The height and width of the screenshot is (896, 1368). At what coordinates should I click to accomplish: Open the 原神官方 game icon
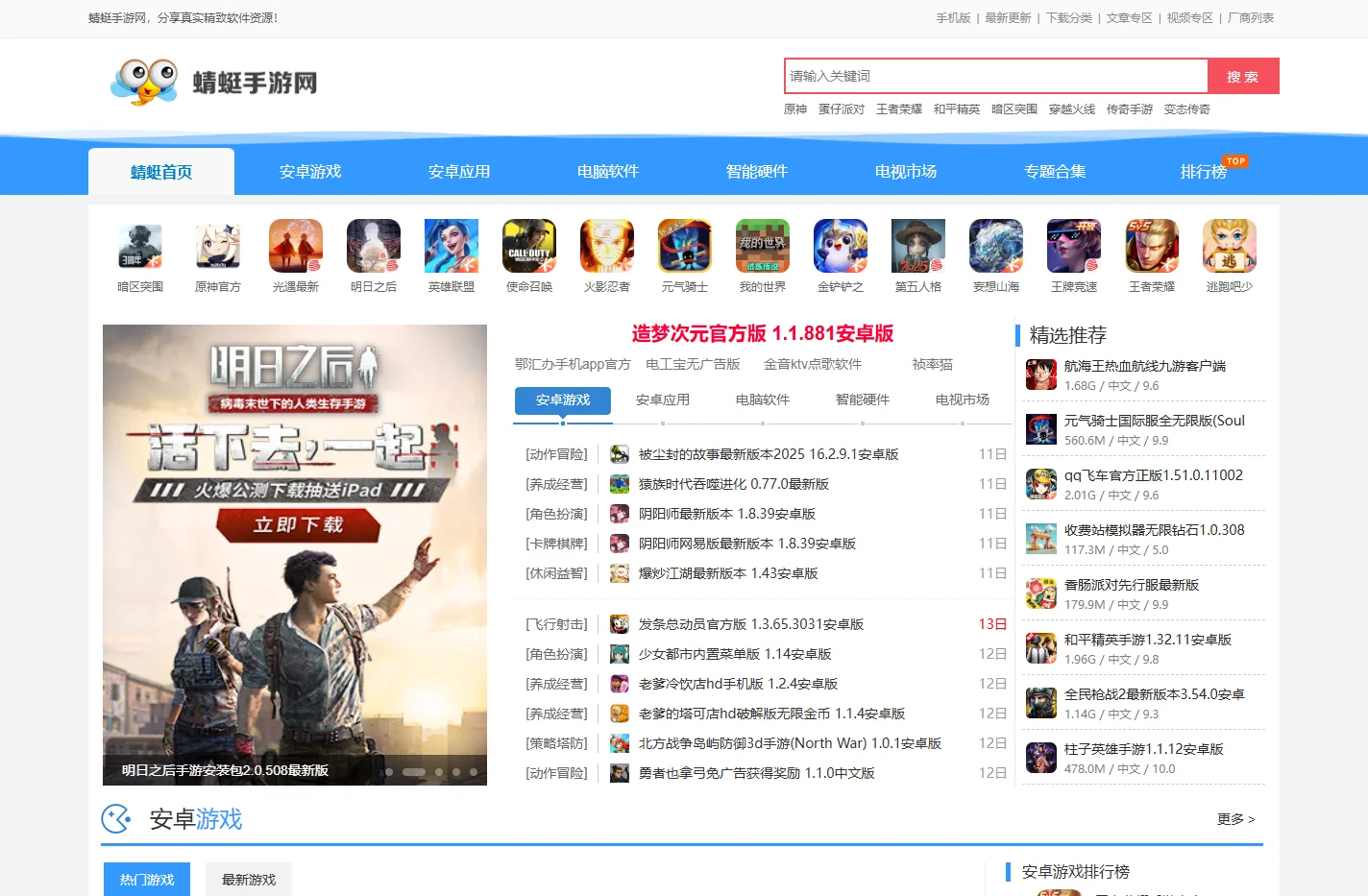click(x=218, y=246)
